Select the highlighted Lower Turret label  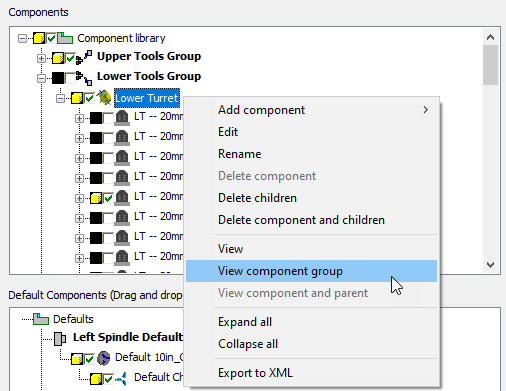click(147, 98)
